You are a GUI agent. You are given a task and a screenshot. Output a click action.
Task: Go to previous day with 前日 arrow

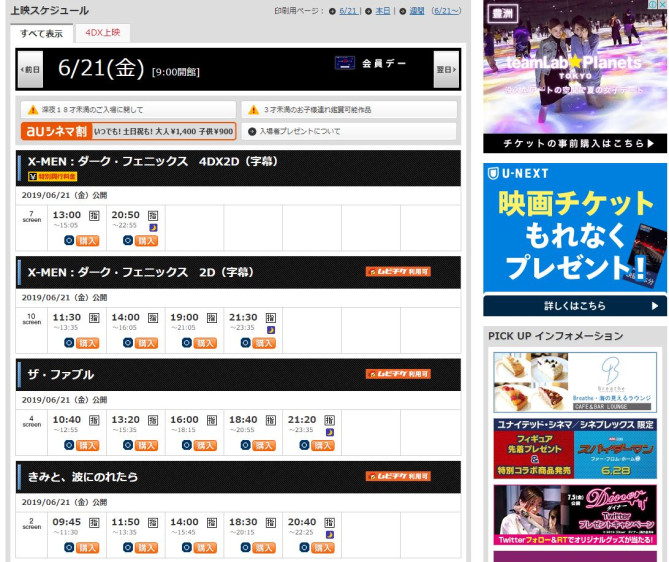pos(31,70)
